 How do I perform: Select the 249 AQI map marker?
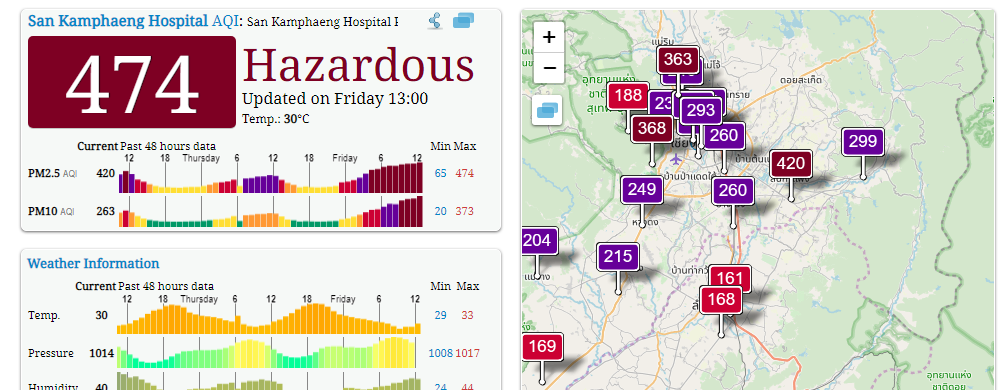(x=642, y=190)
